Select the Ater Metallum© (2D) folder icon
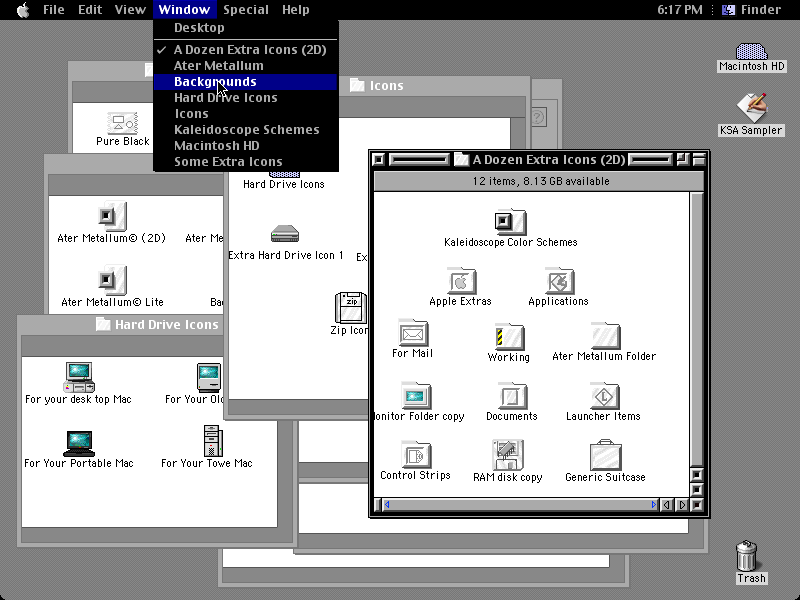This screenshot has height=600, width=800. [112, 216]
